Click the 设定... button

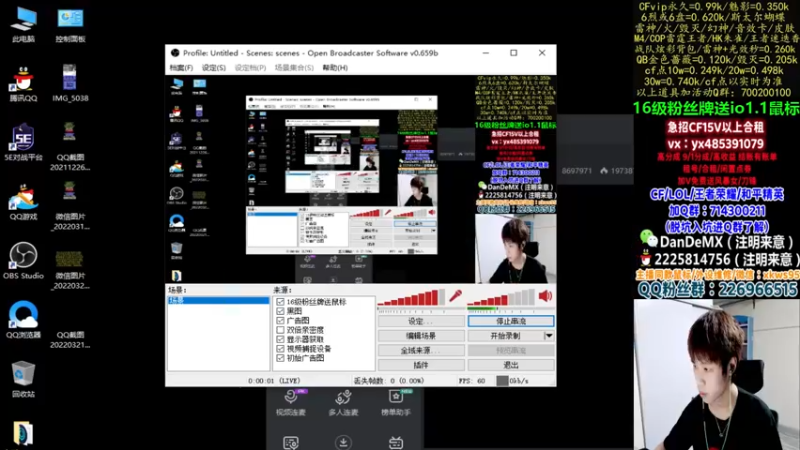[421, 321]
